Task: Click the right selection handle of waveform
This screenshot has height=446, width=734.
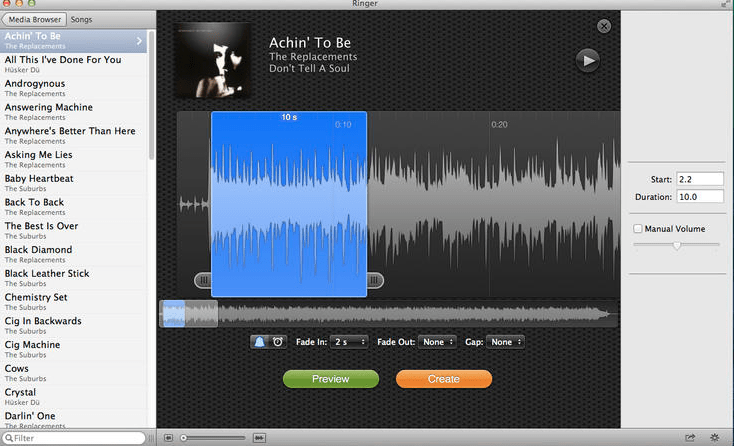Action: pyautogui.click(x=375, y=280)
